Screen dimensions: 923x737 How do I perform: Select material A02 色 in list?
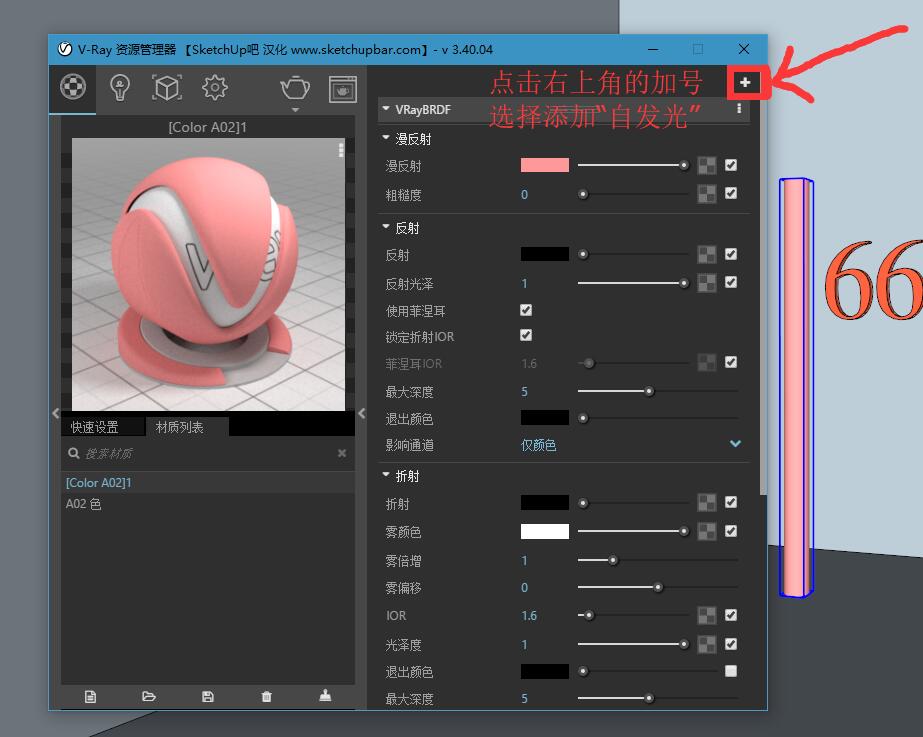[x=207, y=504]
